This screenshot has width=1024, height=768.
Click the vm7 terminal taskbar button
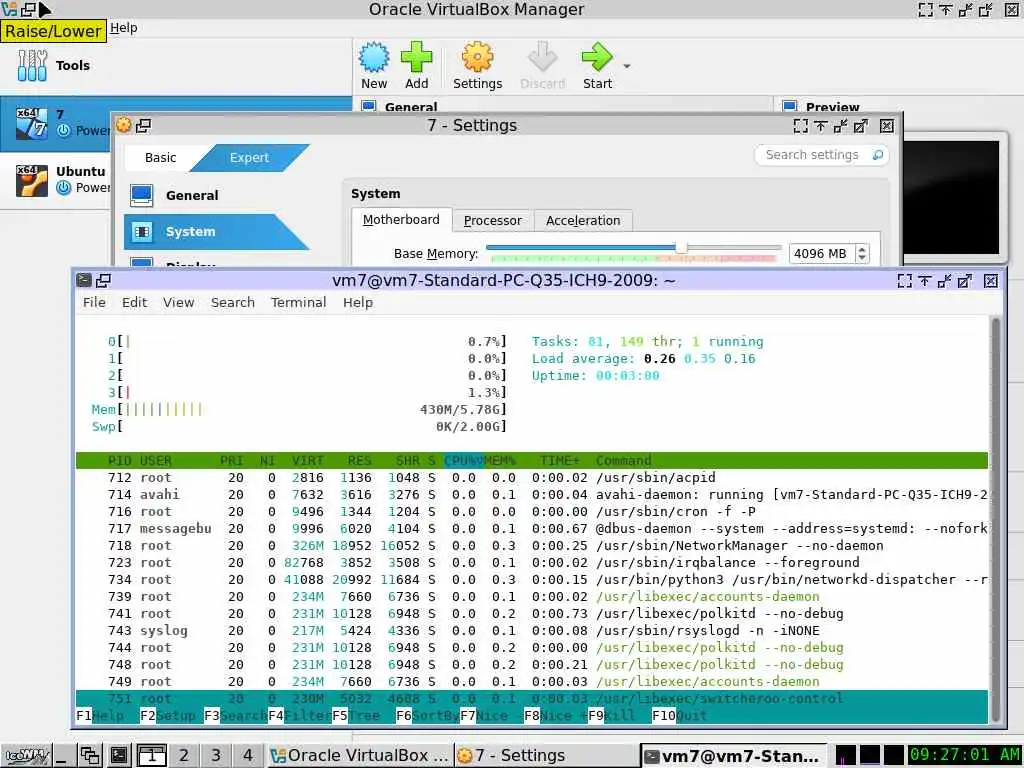[x=732, y=756]
